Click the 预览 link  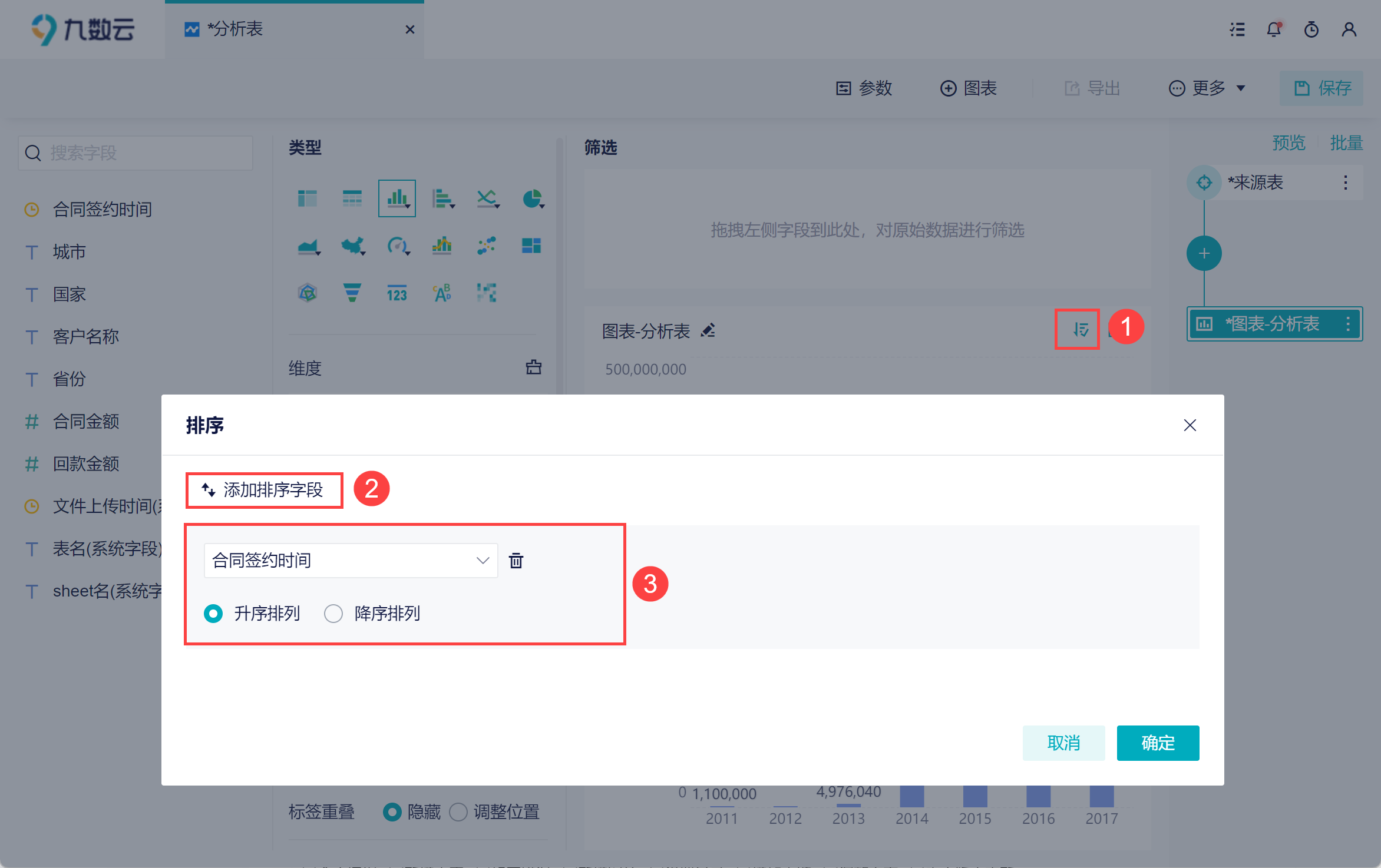pos(1289,143)
